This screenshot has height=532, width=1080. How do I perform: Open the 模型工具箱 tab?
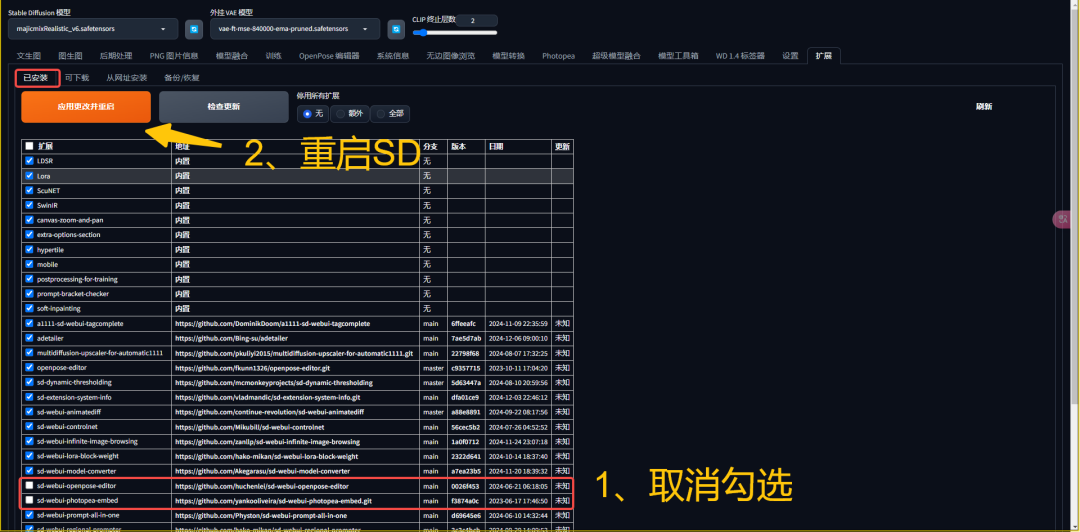coord(678,56)
